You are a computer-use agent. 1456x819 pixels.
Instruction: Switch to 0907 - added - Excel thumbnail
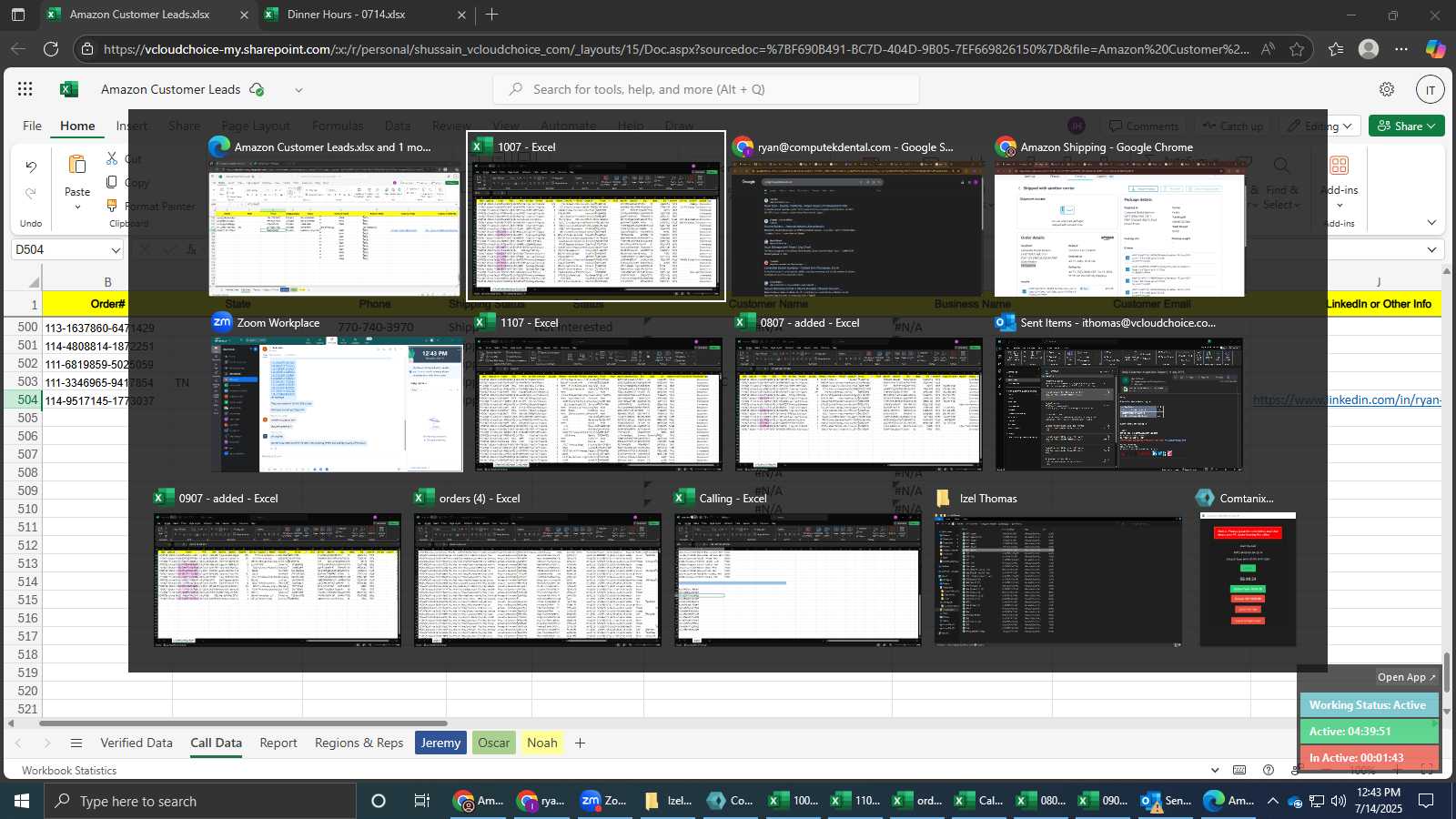[278, 568]
